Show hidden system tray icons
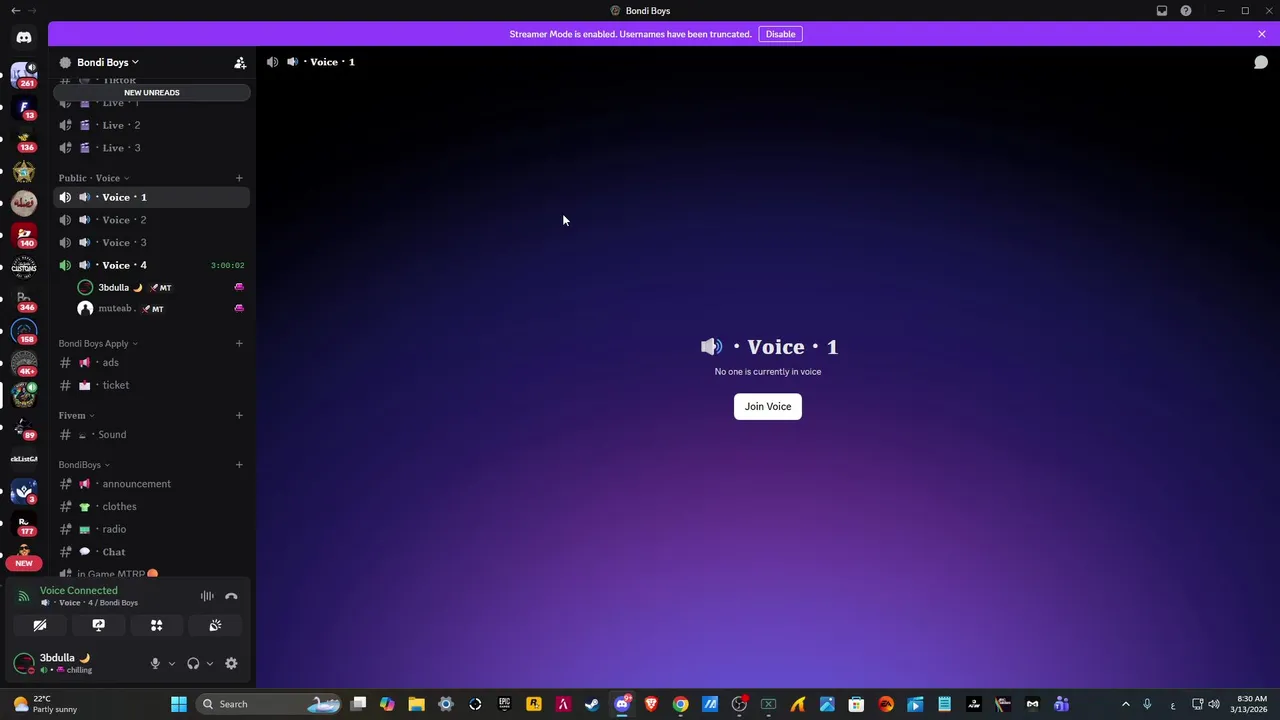 point(1125,704)
